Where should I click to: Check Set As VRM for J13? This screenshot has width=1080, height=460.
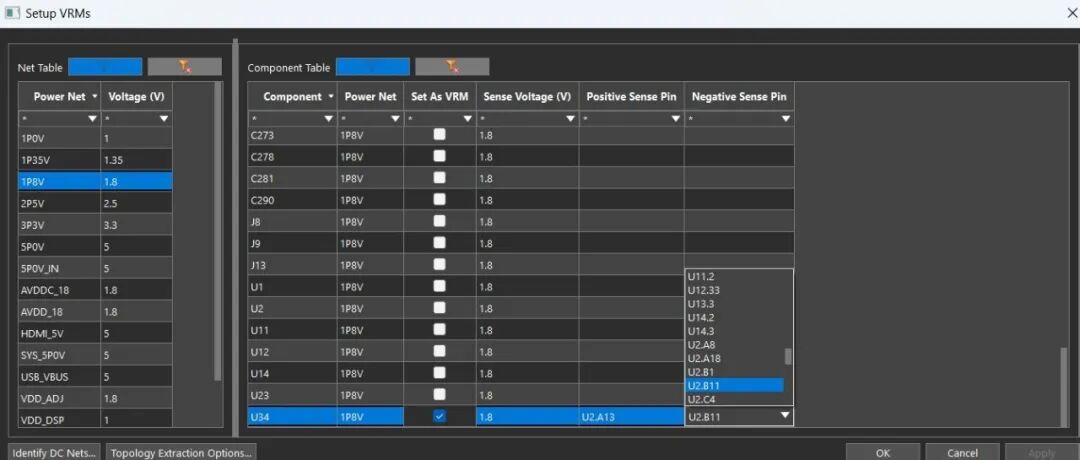(x=439, y=264)
